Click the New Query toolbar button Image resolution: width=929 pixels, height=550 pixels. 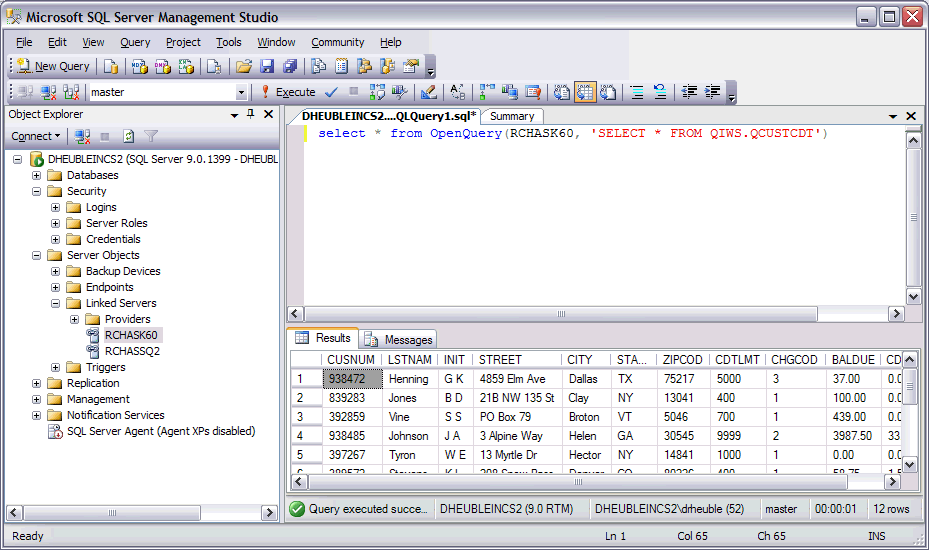pyautogui.click(x=53, y=66)
